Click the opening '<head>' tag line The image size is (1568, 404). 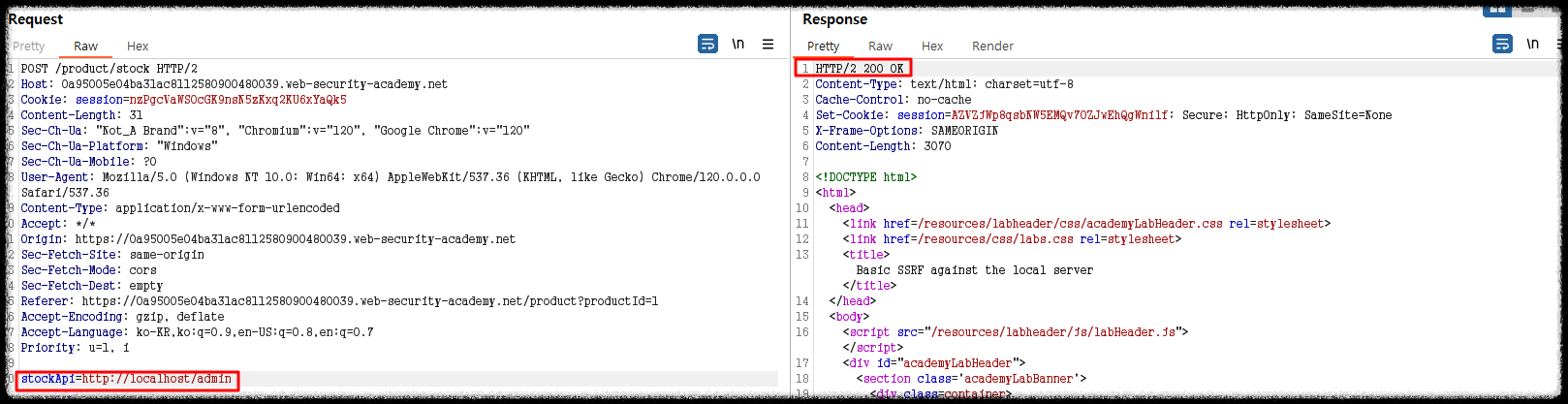(x=849, y=208)
